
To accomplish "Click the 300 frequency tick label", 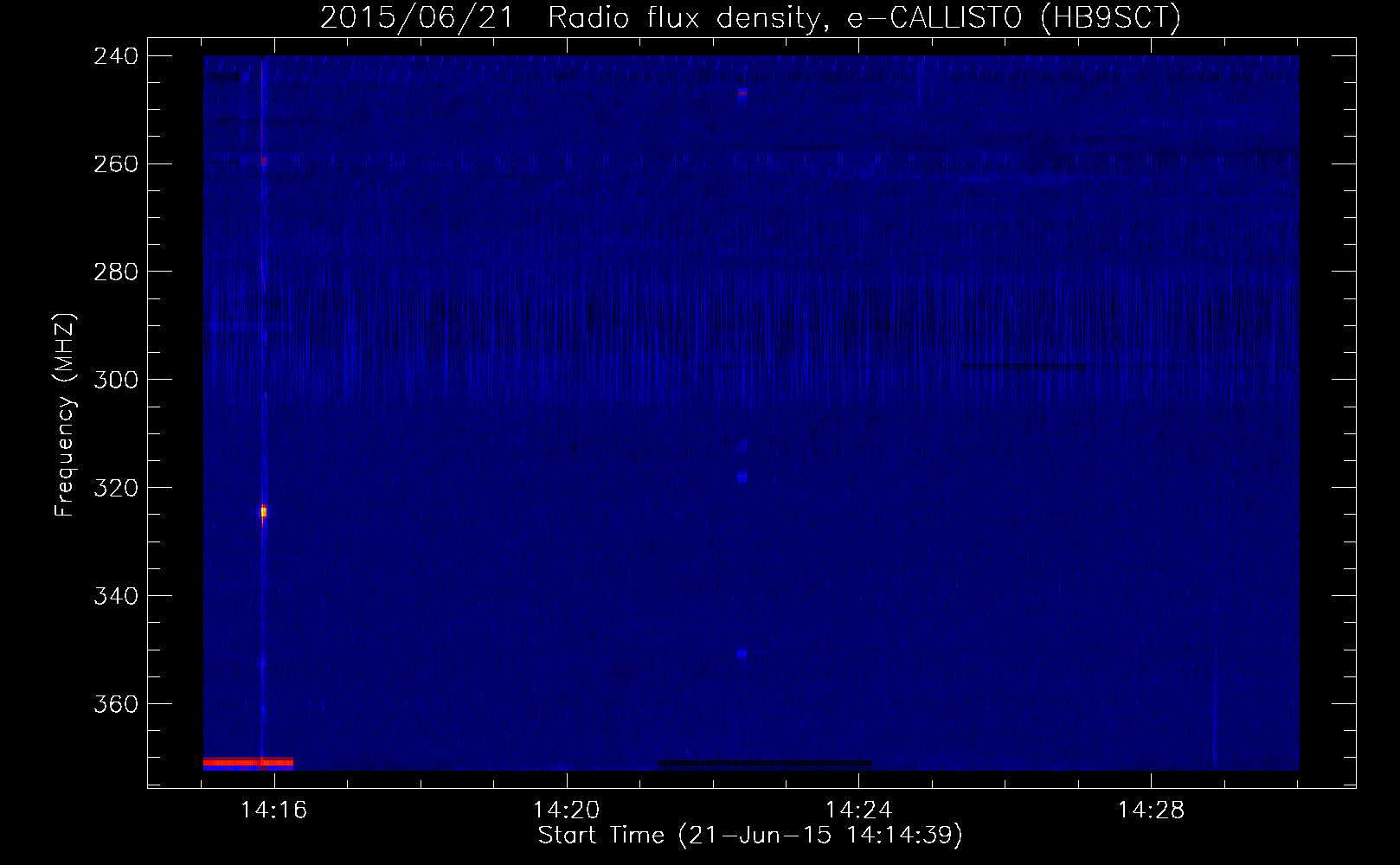I will [x=116, y=381].
